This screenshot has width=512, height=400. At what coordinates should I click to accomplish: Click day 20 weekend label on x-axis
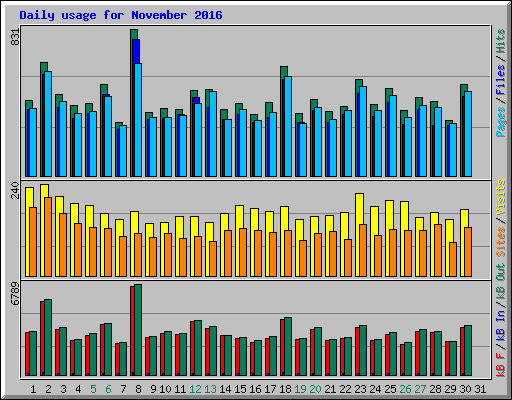(315, 389)
